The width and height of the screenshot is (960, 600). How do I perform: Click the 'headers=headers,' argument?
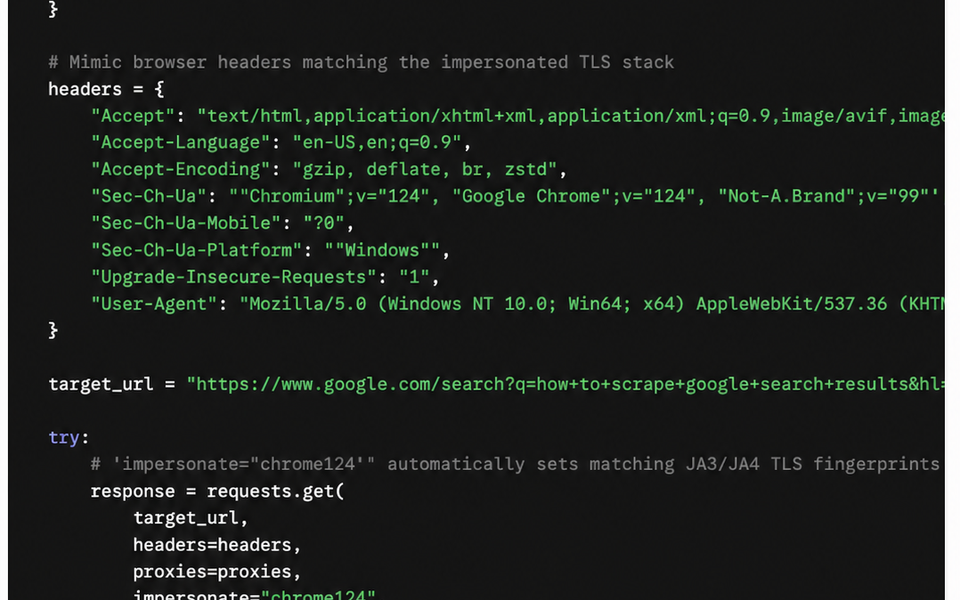[x=217, y=545]
